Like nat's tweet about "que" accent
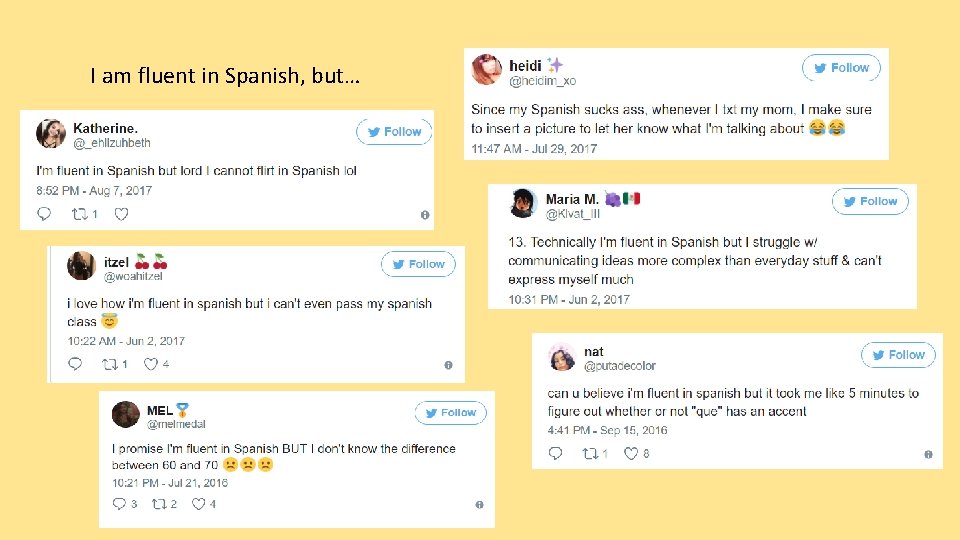The image size is (960, 540). point(631,454)
